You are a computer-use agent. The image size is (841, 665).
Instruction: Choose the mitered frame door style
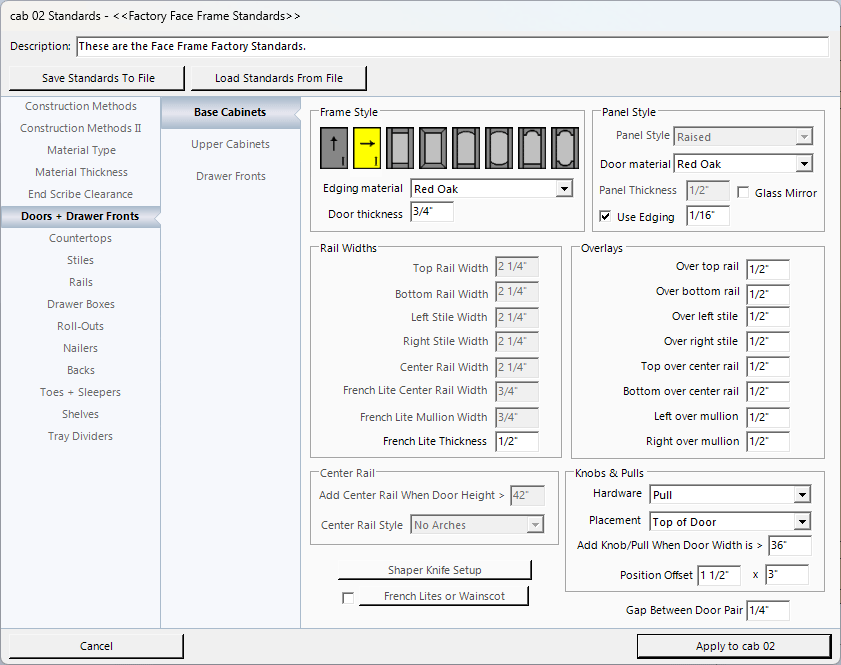tap(433, 149)
